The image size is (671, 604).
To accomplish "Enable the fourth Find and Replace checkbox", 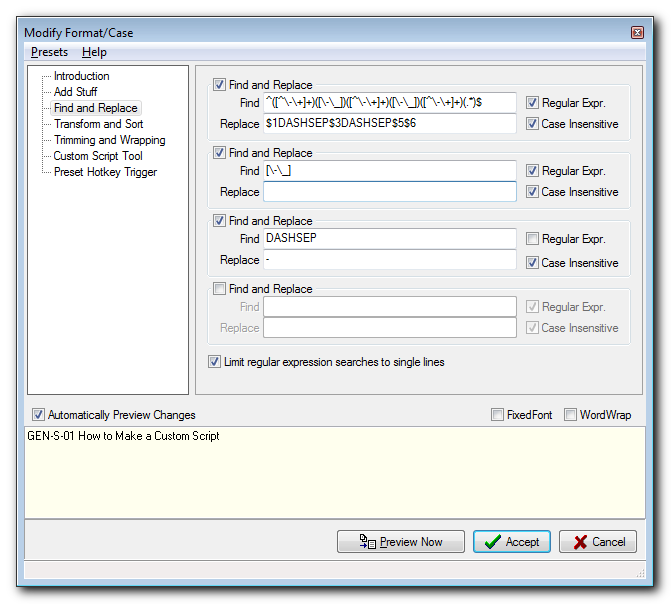I will pos(220,289).
